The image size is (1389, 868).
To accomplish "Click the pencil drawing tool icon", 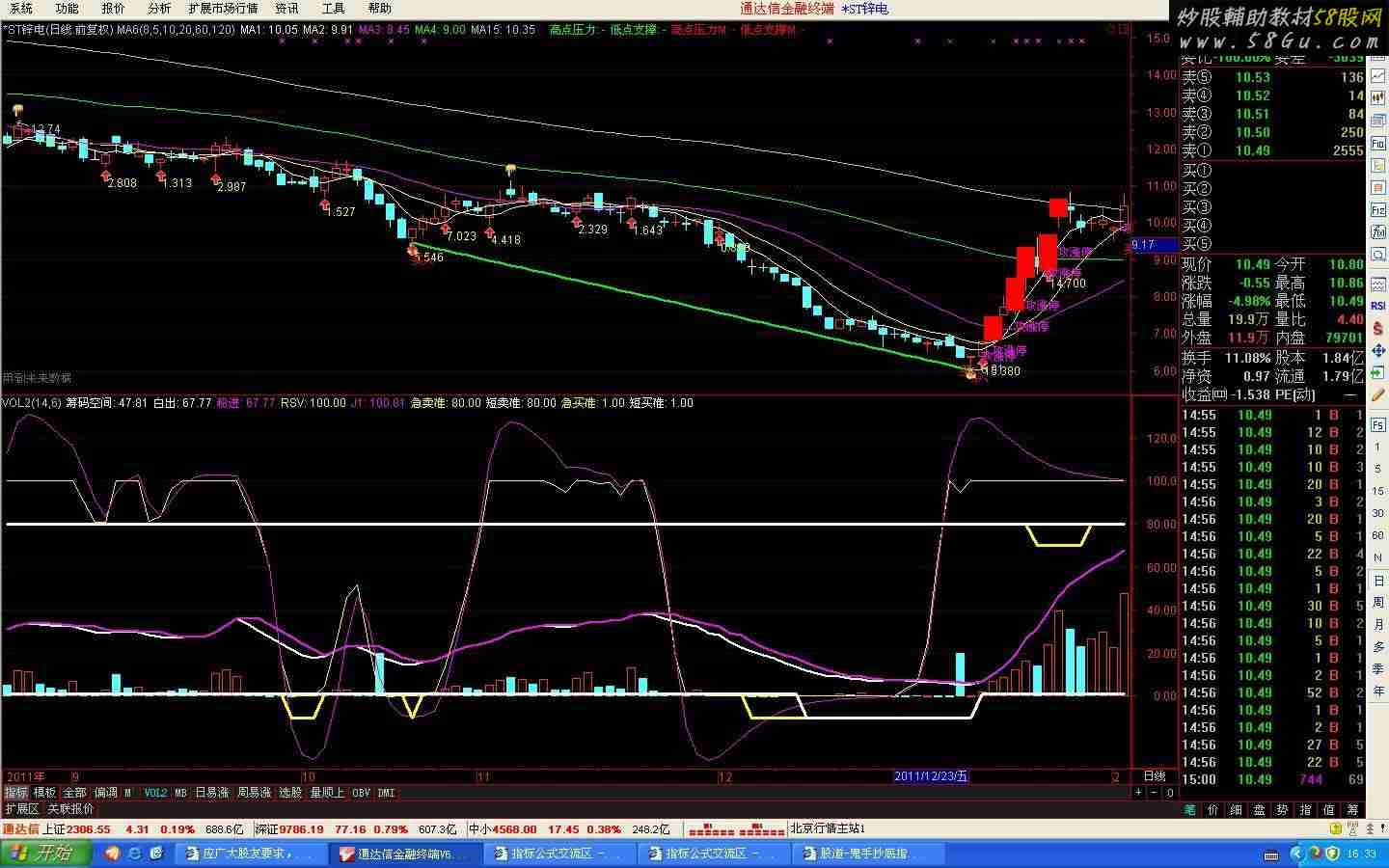I will click(1378, 394).
